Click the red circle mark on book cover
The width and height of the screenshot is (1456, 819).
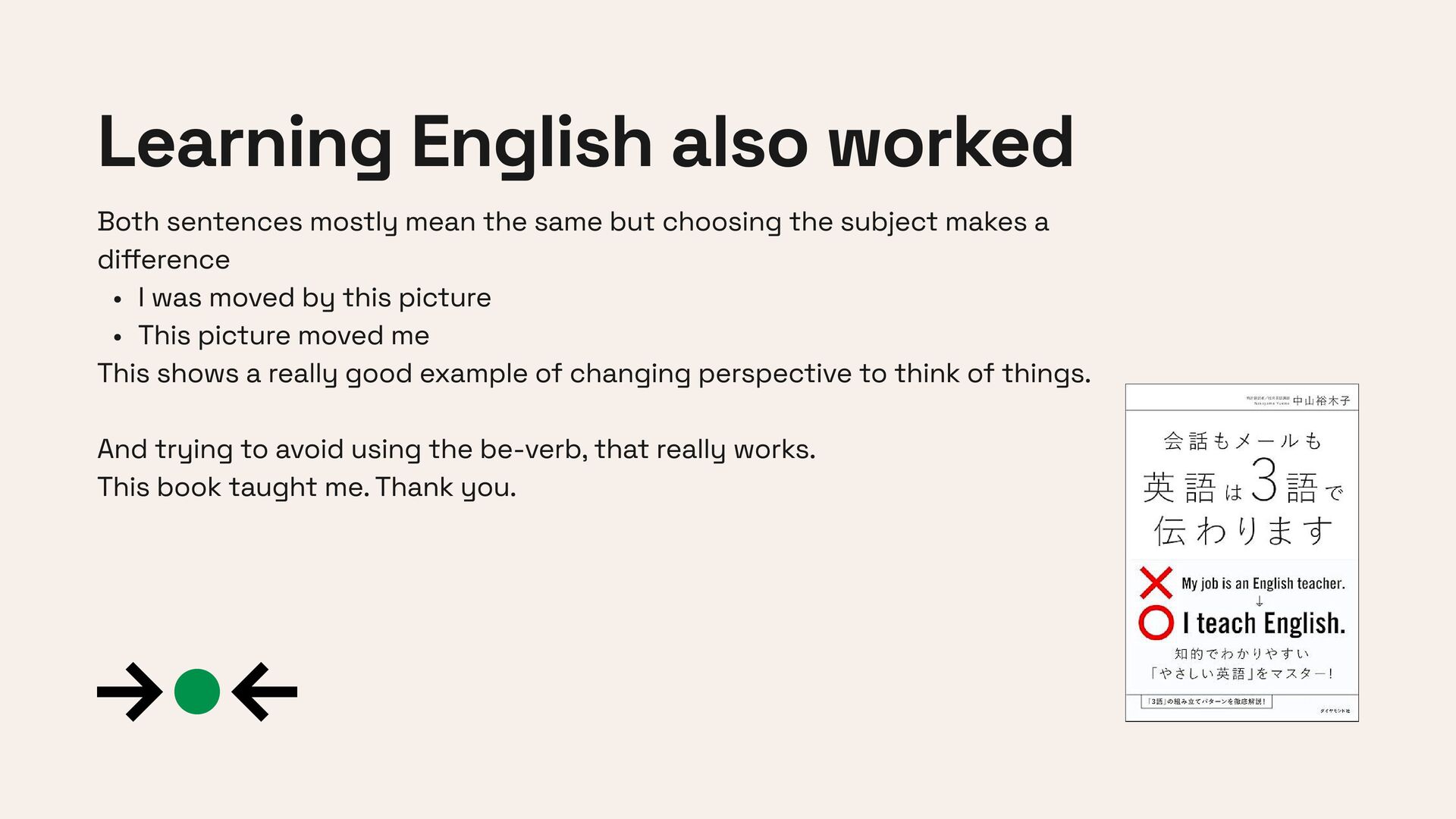click(1156, 623)
